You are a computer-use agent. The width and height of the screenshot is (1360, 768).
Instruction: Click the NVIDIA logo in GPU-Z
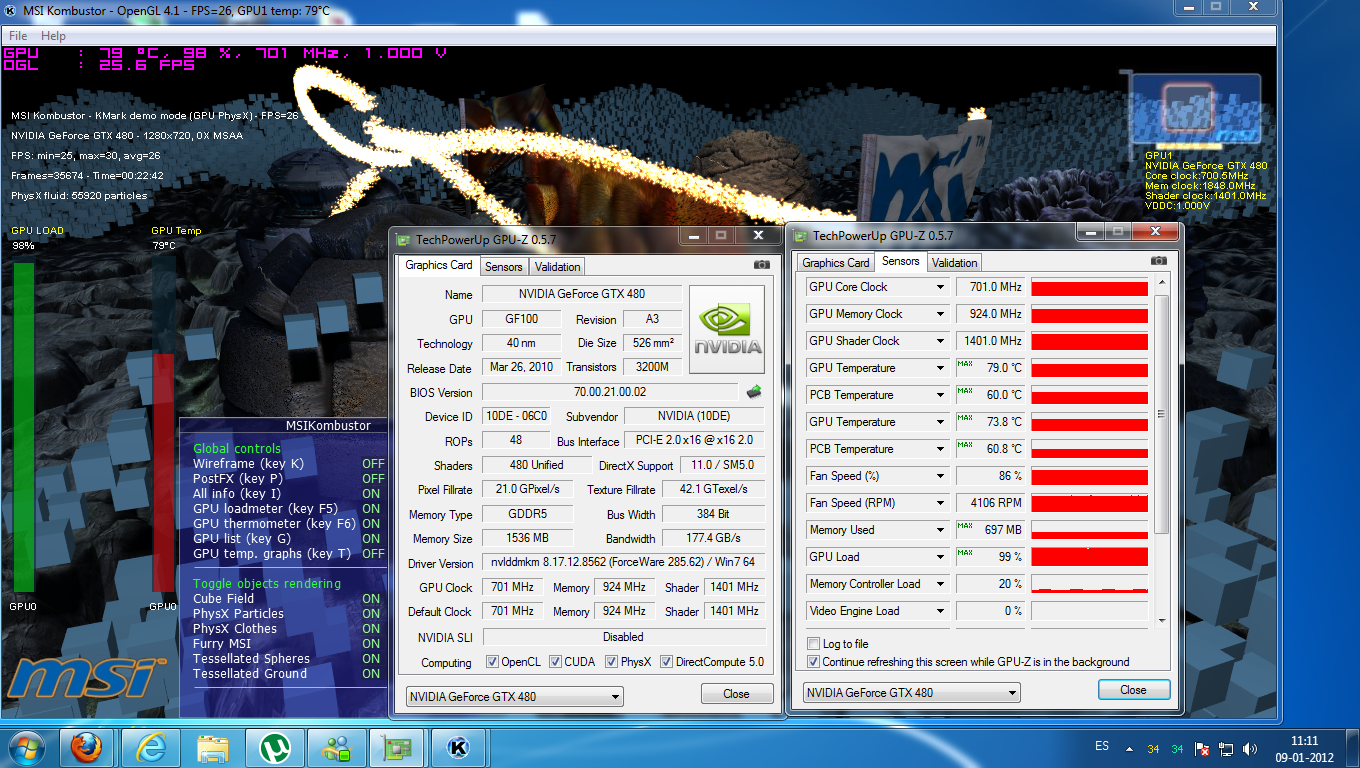pos(727,329)
